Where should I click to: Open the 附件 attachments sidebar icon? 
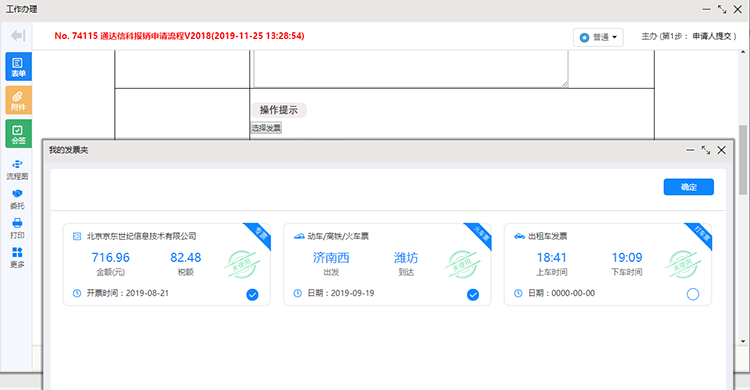tap(19, 100)
